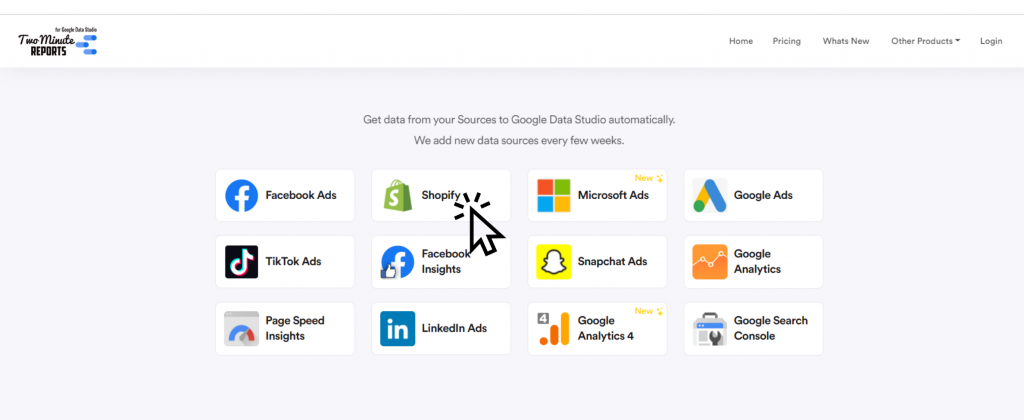Click the Google Search Console wrench icon
1024x420 pixels.
point(710,329)
